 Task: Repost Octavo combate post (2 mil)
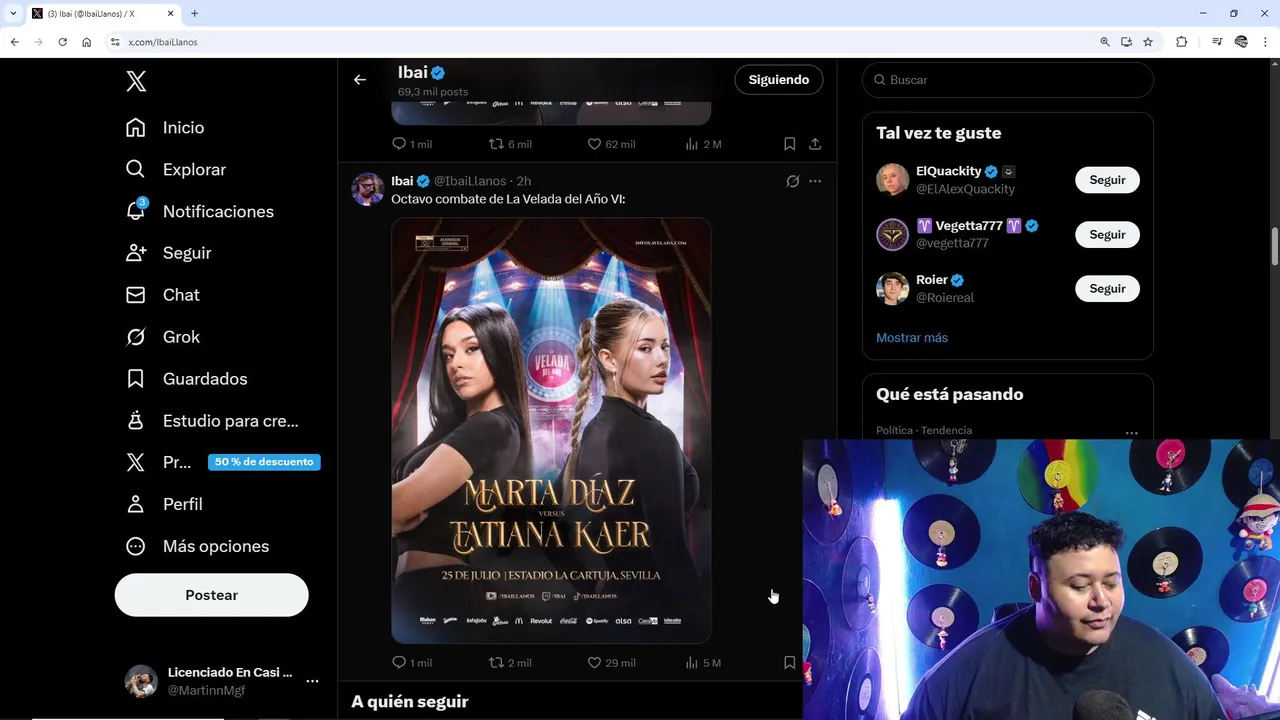[x=496, y=662]
